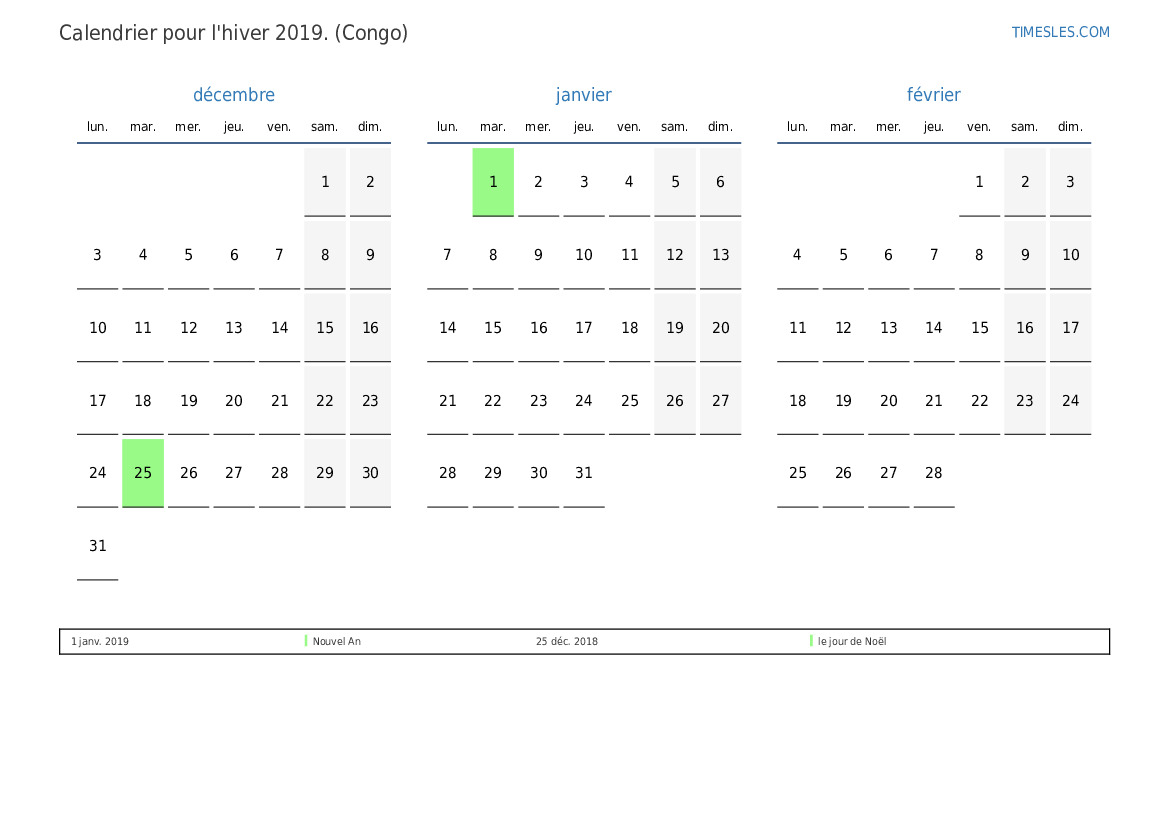
Task: Select the février month heading
Action: click(x=933, y=95)
